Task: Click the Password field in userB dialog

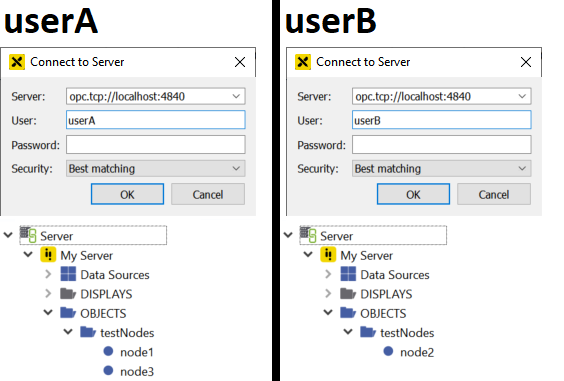Action: (x=442, y=145)
